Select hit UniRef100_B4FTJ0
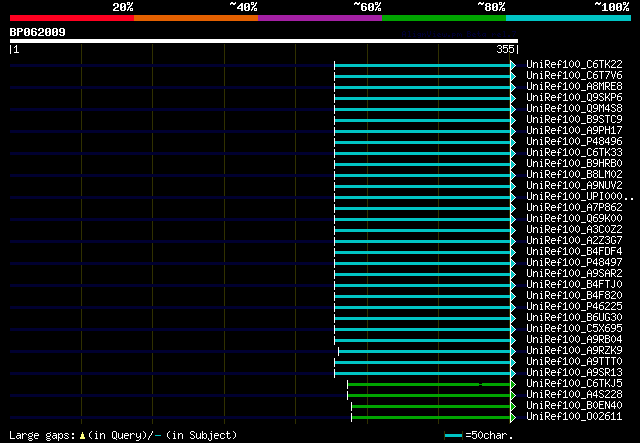This screenshot has width=640, height=443. (x=574, y=285)
